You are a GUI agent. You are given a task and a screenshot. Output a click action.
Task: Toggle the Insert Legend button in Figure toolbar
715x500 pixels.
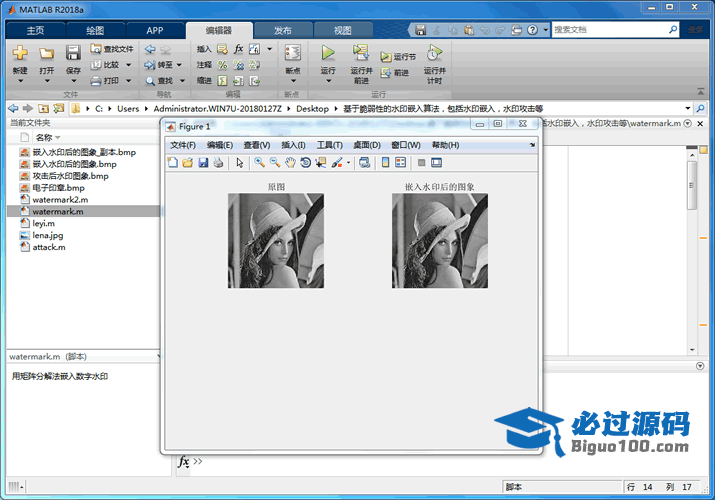401,162
